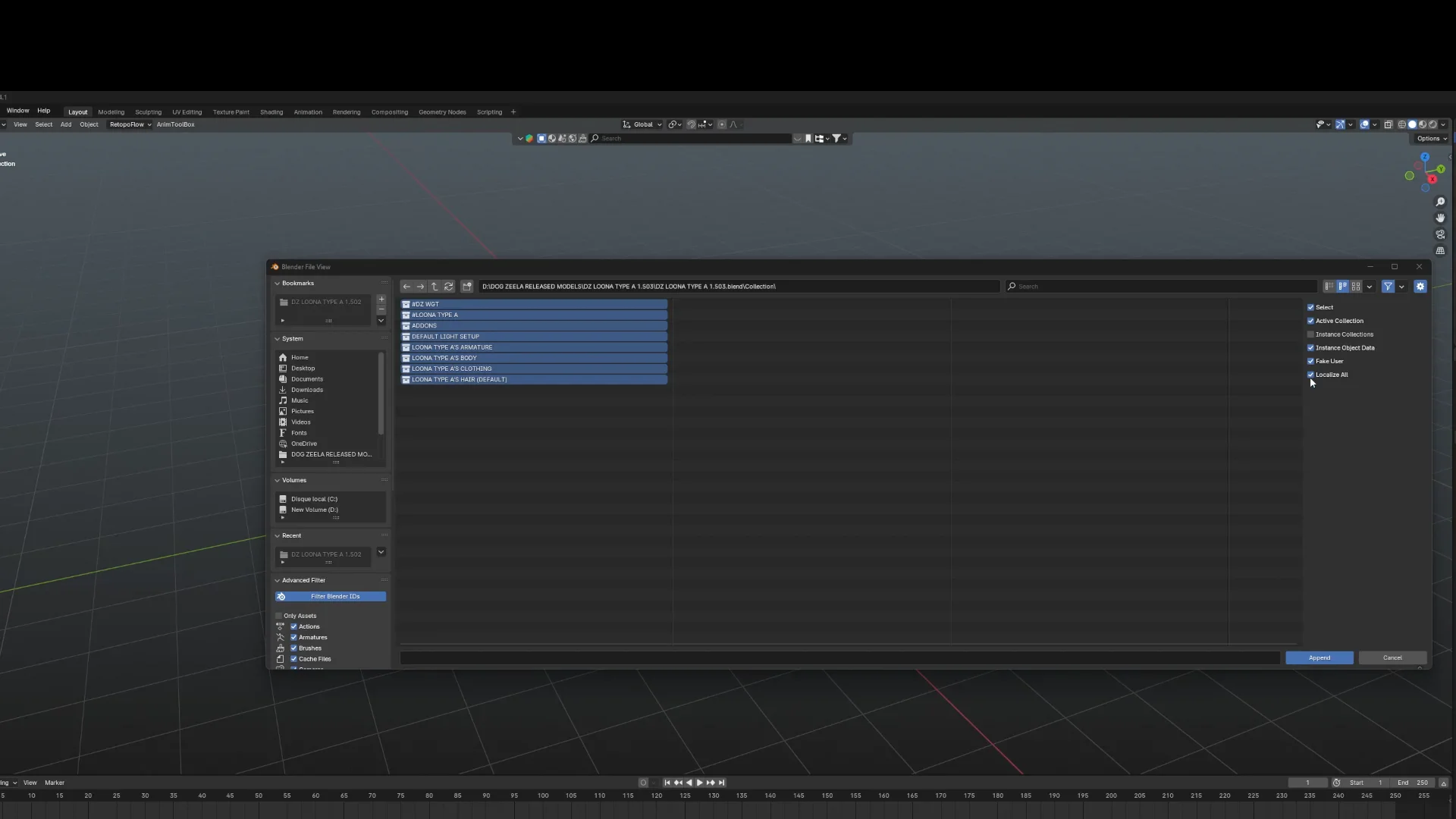Screen dimensions: 1456x819
Task: Go up to parent directory
Action: tap(435, 287)
